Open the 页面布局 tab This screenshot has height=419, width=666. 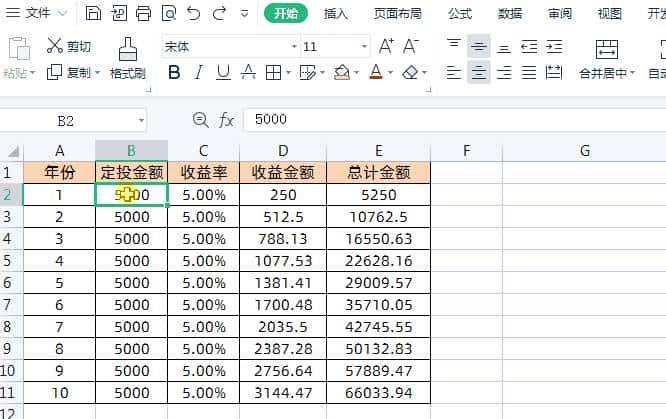tap(398, 14)
